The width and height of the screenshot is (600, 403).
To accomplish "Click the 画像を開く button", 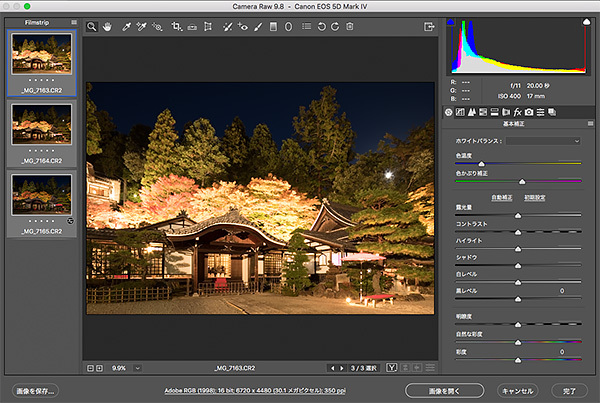I will [x=444, y=391].
